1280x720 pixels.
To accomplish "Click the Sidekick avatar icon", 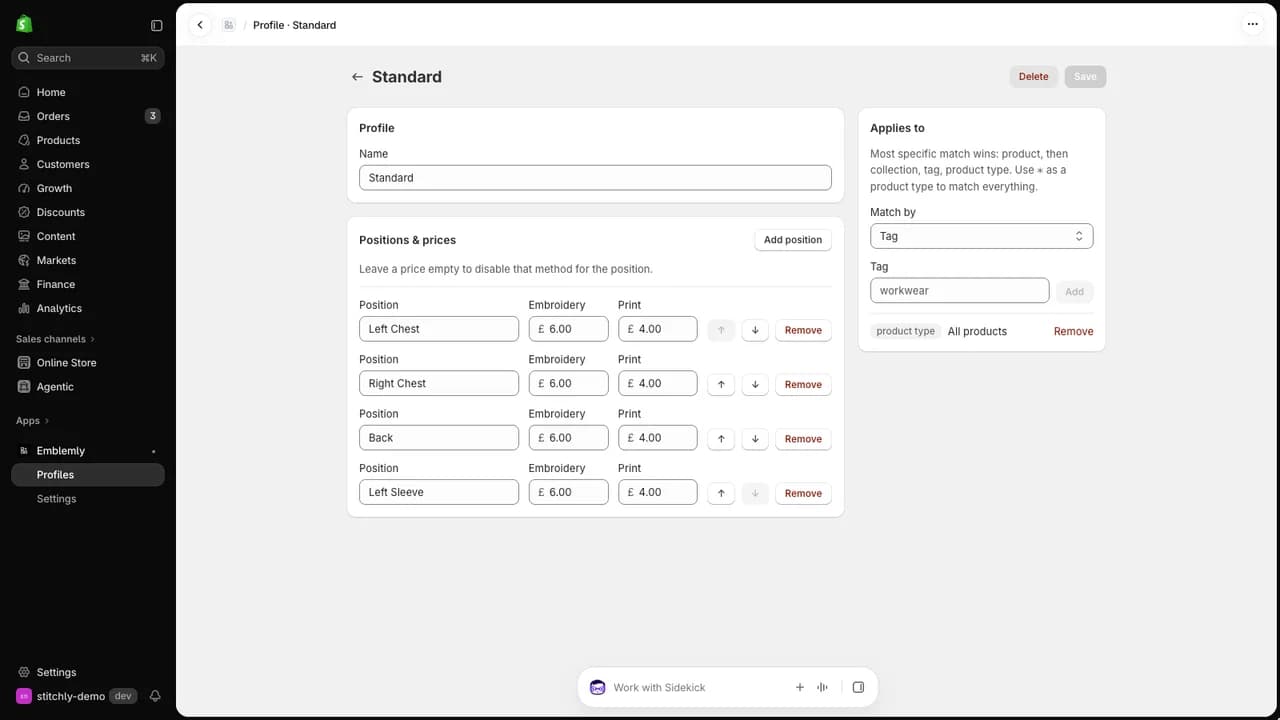I will [597, 687].
